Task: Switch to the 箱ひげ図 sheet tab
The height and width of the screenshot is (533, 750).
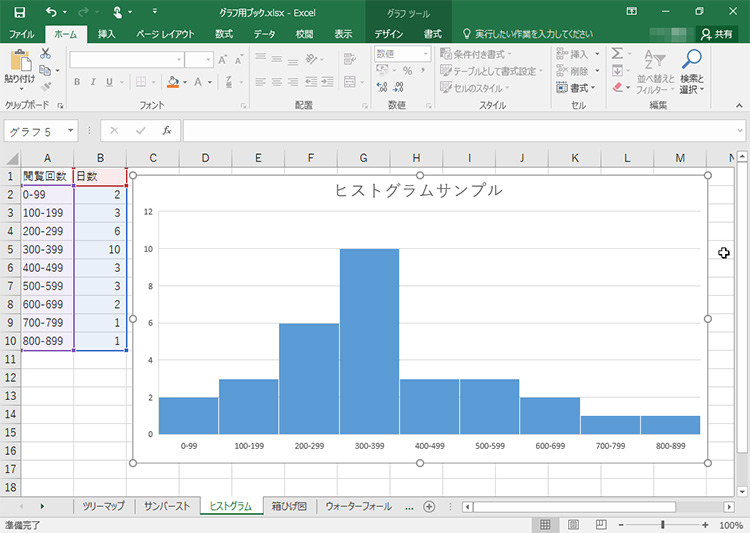Action: (289, 506)
